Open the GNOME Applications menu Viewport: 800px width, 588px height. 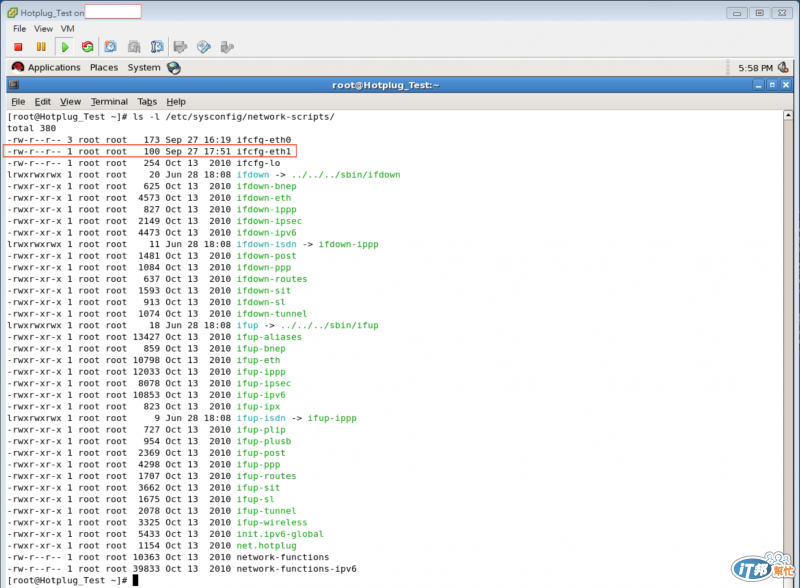(54, 67)
